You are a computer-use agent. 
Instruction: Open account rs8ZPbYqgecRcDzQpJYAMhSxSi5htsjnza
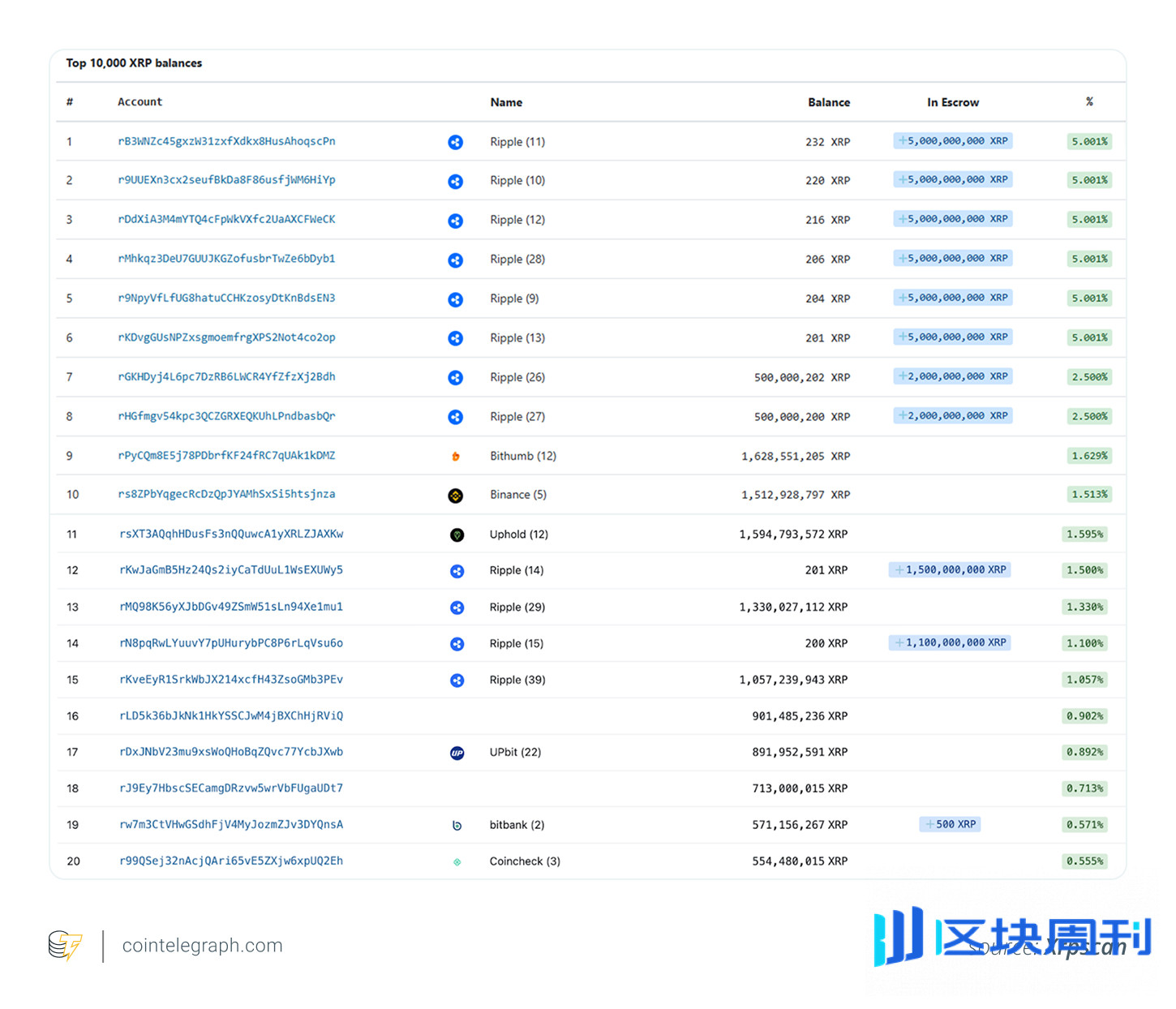[x=226, y=494]
